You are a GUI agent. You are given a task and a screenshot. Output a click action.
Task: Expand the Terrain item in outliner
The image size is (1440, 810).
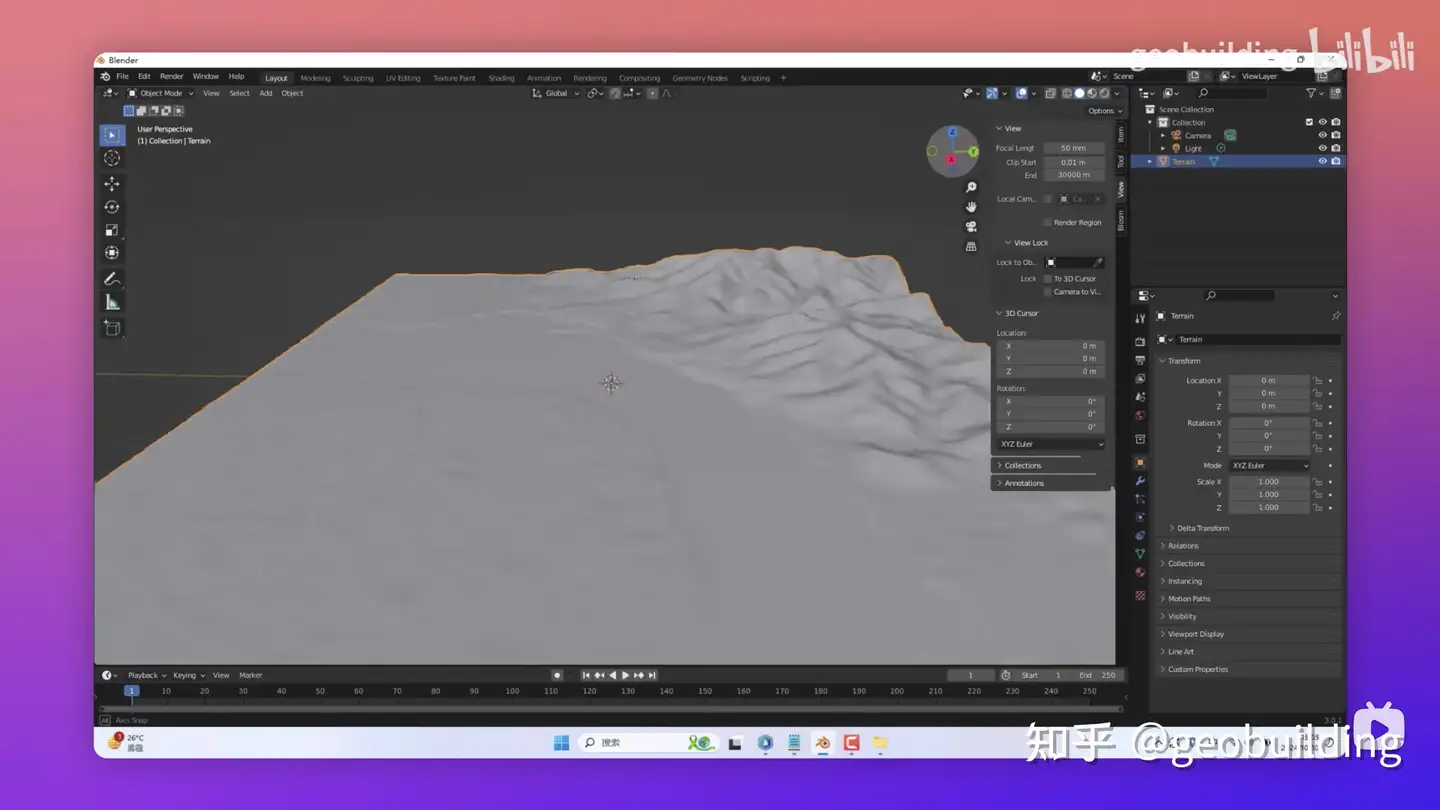tap(1150, 161)
